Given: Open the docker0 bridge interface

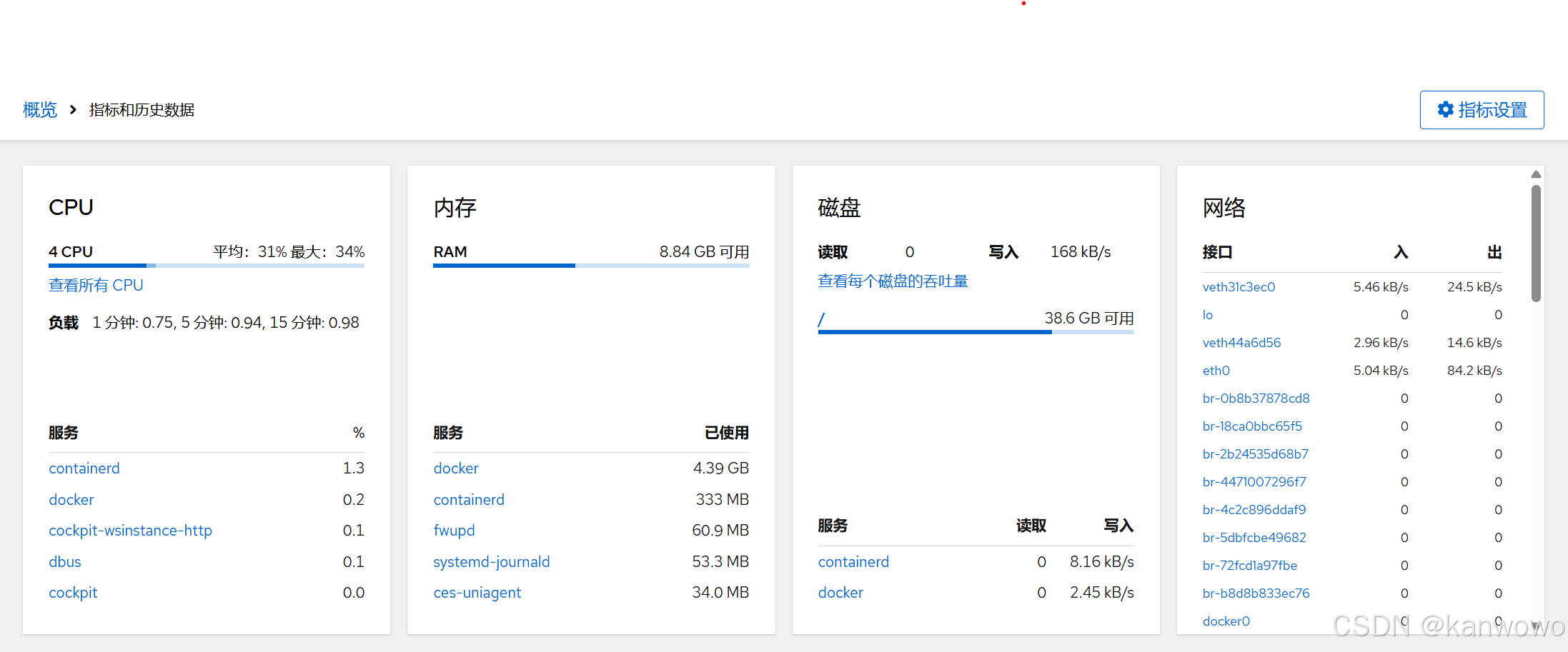Looking at the screenshot, I should tap(1226, 621).
